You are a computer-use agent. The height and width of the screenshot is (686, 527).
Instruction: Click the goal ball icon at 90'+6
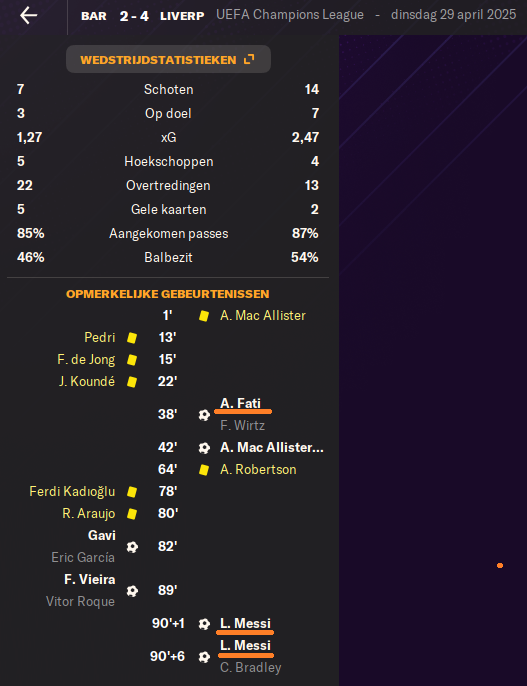204,657
